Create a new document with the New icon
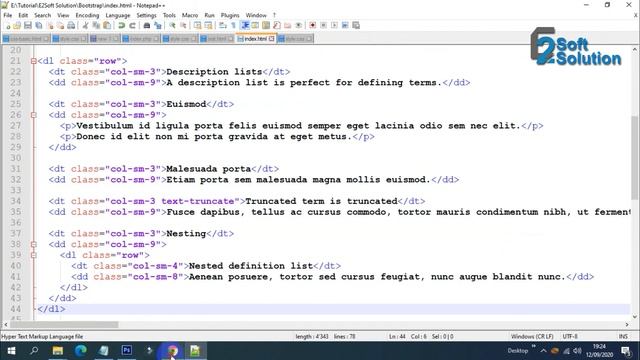The image size is (640, 360). click(x=7, y=25)
